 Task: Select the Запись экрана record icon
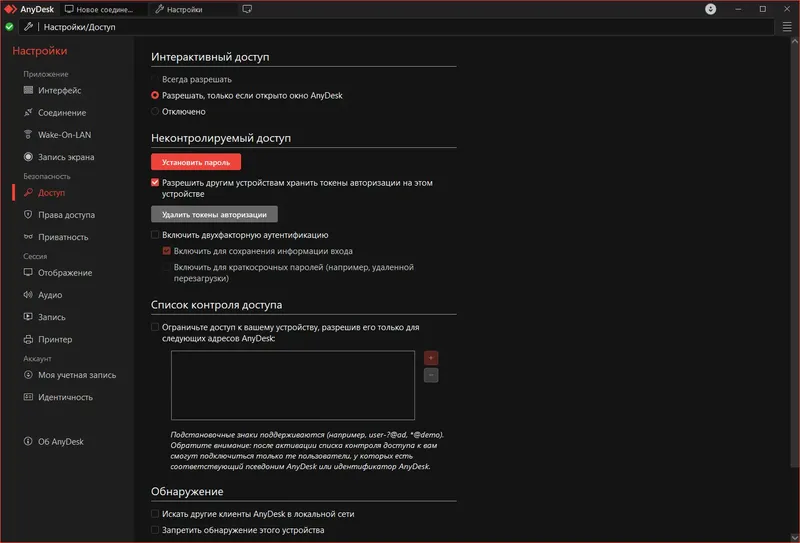pos(28,157)
